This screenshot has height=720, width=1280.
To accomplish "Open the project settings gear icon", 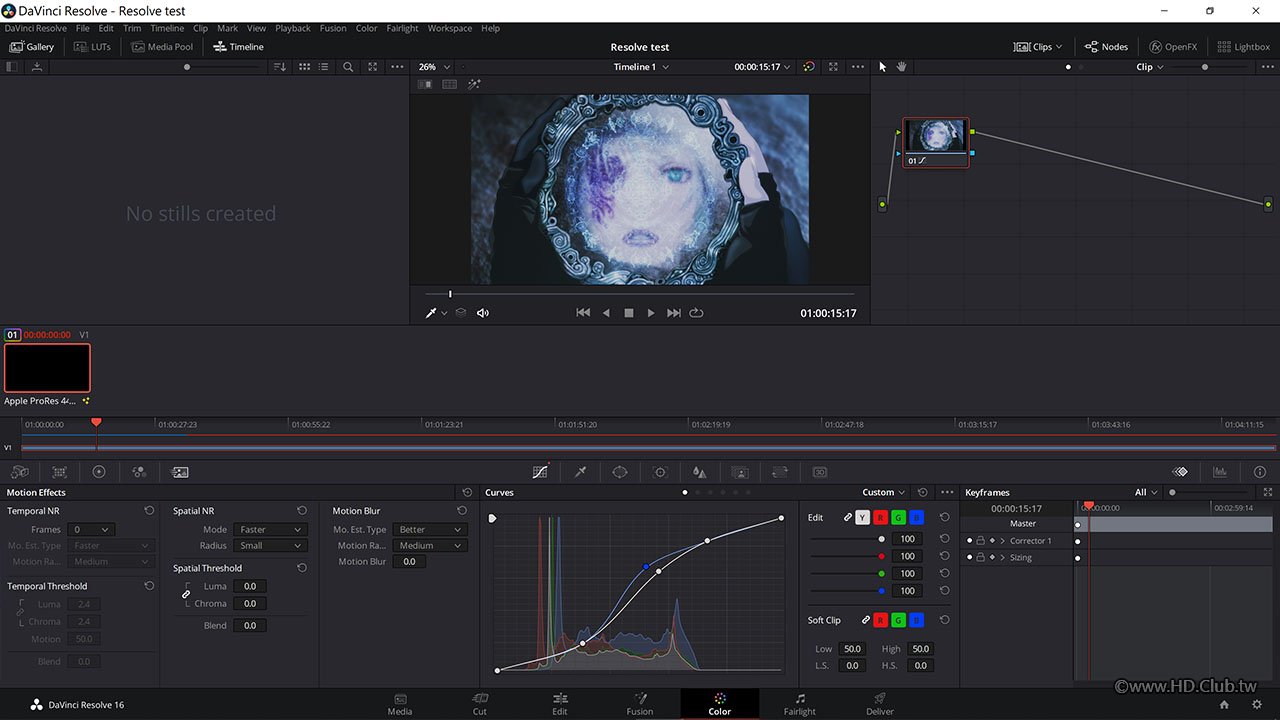I will pyautogui.click(x=1256, y=704).
